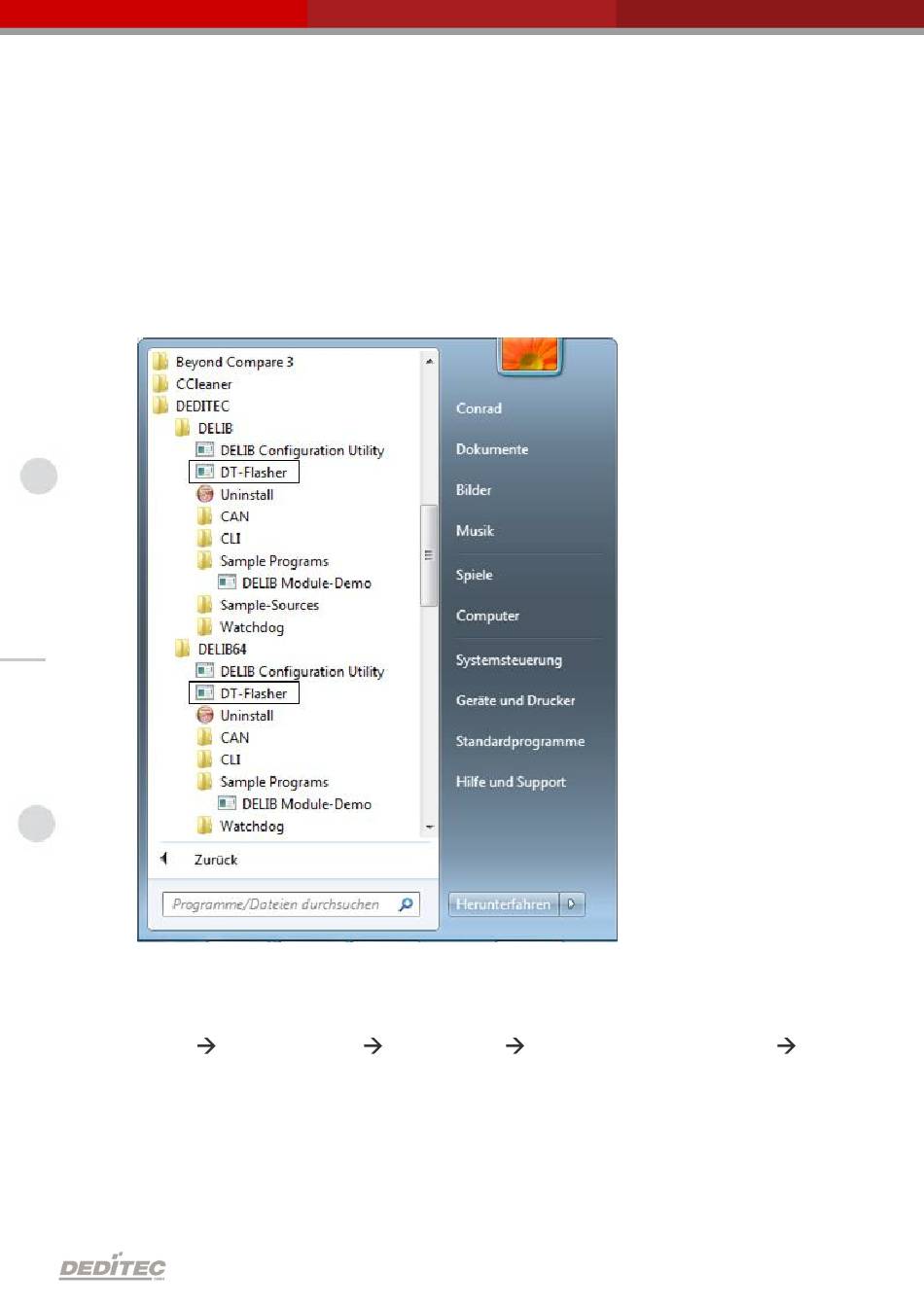
Task: Launch DELIB Module-Demo under DELIB64
Action: click(x=295, y=803)
